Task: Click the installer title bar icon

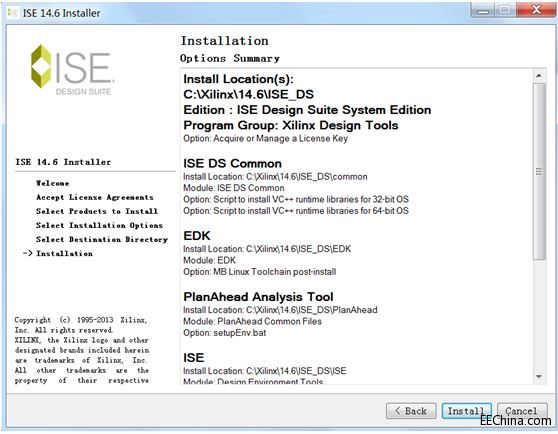Action: coord(12,13)
